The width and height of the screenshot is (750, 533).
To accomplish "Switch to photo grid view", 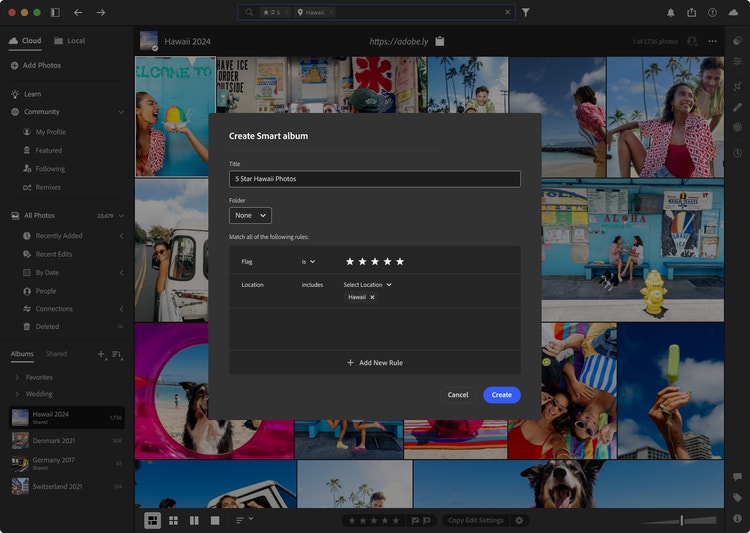I will (x=153, y=520).
